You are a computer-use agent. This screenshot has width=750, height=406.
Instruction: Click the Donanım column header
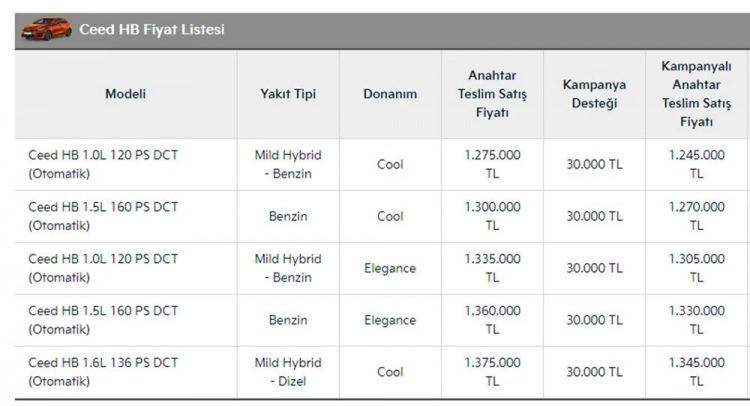pos(390,94)
